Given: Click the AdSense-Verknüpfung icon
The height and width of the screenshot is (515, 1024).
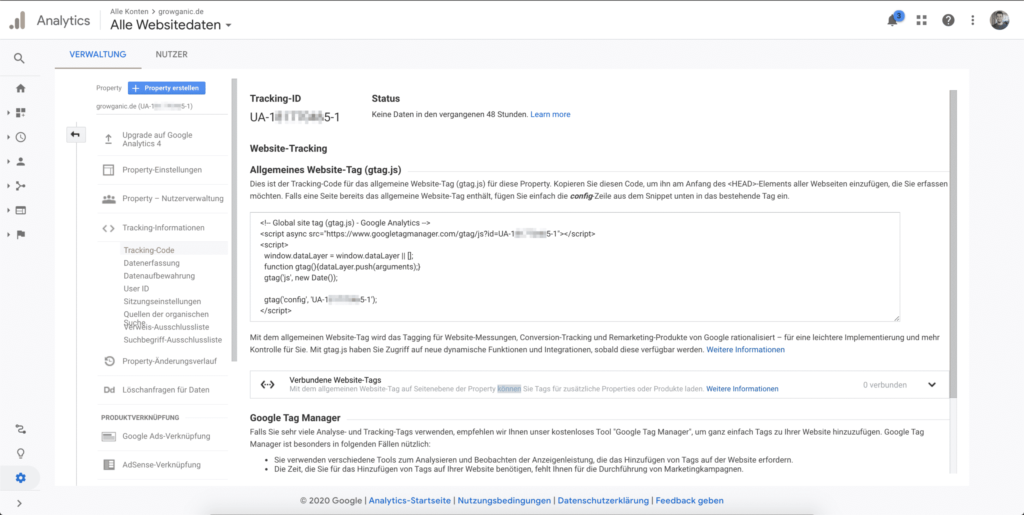Looking at the screenshot, I should pyautogui.click(x=109, y=465).
